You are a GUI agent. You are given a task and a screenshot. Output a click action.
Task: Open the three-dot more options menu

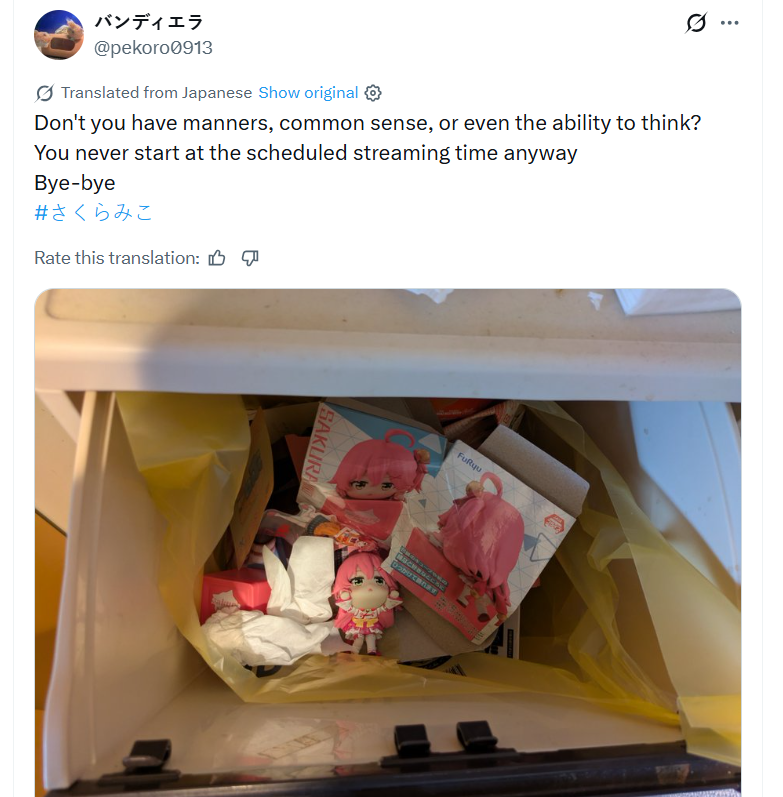pos(730,22)
